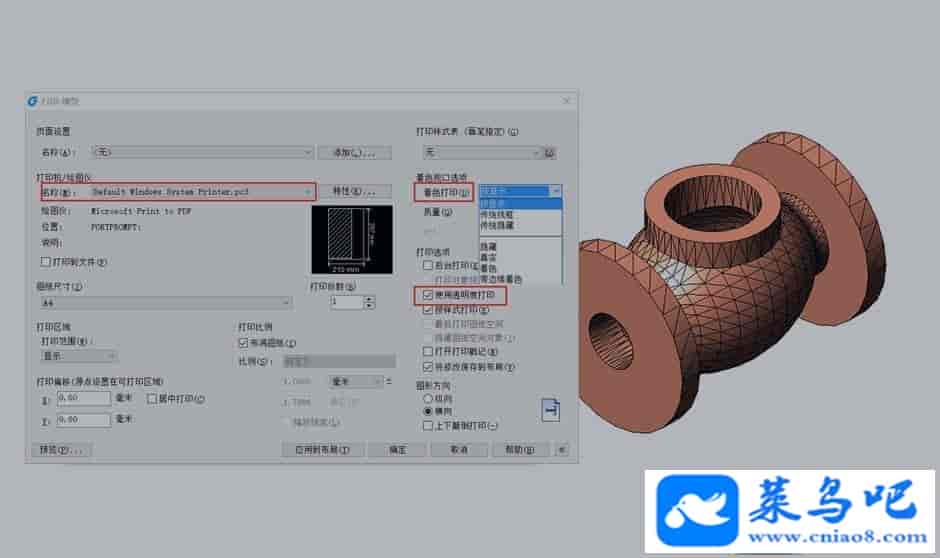Close the print dialog with X
This screenshot has width=940, height=558.
pyautogui.click(x=567, y=101)
